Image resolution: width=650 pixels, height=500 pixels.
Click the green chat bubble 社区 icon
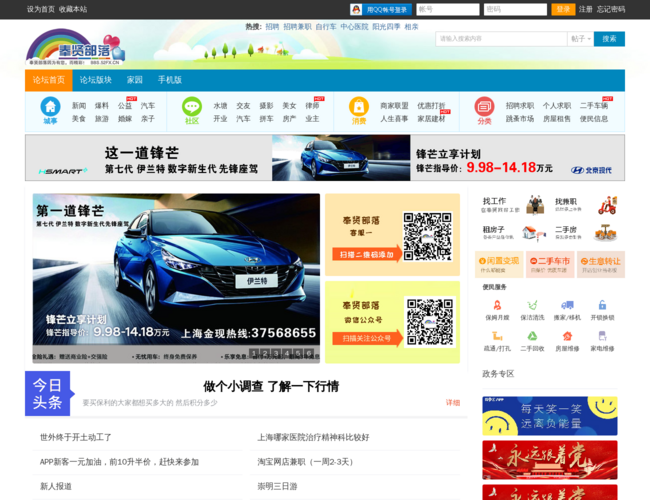(x=192, y=107)
